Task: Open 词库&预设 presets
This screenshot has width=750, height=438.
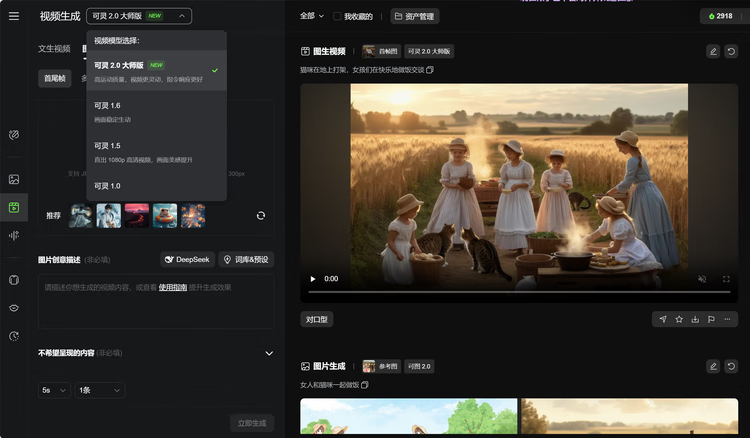Action: tap(246, 260)
